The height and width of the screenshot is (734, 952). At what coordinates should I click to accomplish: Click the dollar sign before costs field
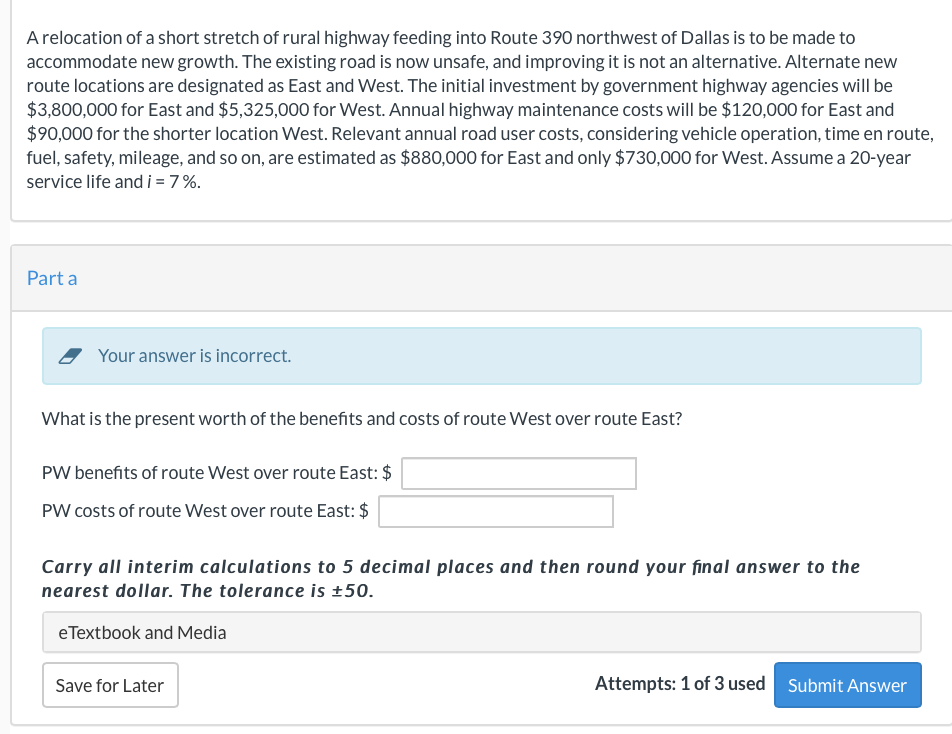(x=364, y=511)
